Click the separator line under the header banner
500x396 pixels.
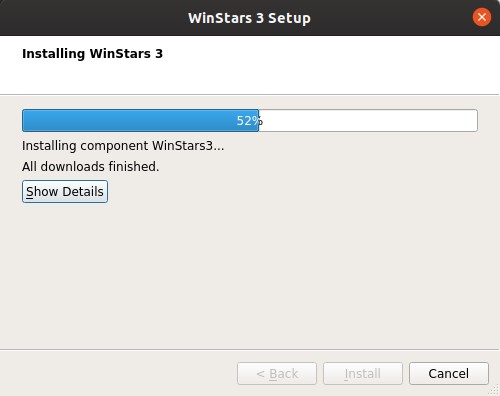tap(250, 95)
